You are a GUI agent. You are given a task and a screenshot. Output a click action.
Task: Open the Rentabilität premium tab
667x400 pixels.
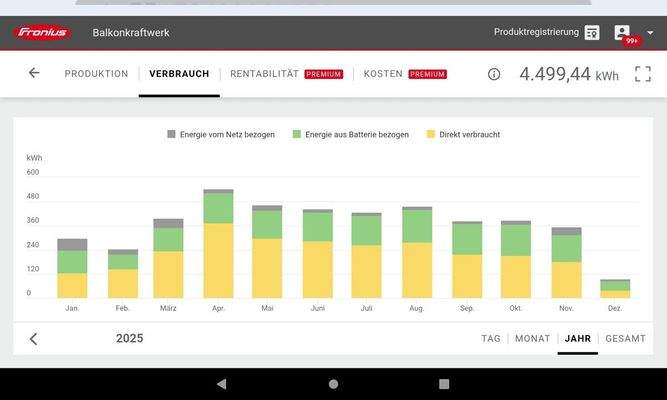(x=286, y=74)
